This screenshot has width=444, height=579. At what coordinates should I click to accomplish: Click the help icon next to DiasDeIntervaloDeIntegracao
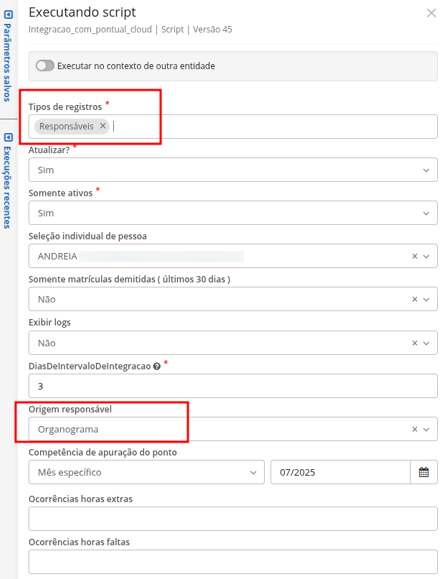click(x=157, y=366)
